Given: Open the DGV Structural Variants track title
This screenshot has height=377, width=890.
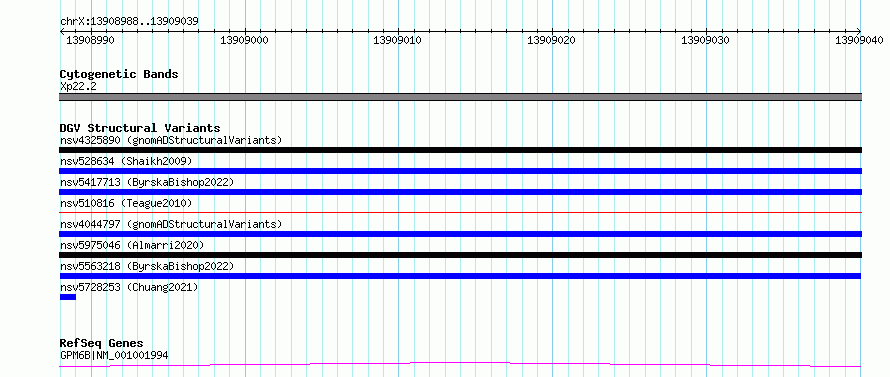Looking at the screenshot, I should pos(140,128).
